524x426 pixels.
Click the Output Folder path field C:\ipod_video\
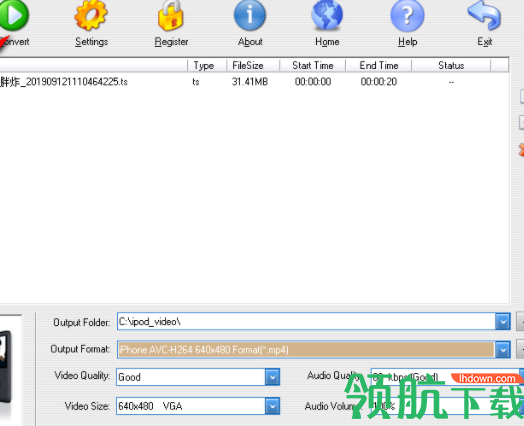pyautogui.click(x=306, y=321)
